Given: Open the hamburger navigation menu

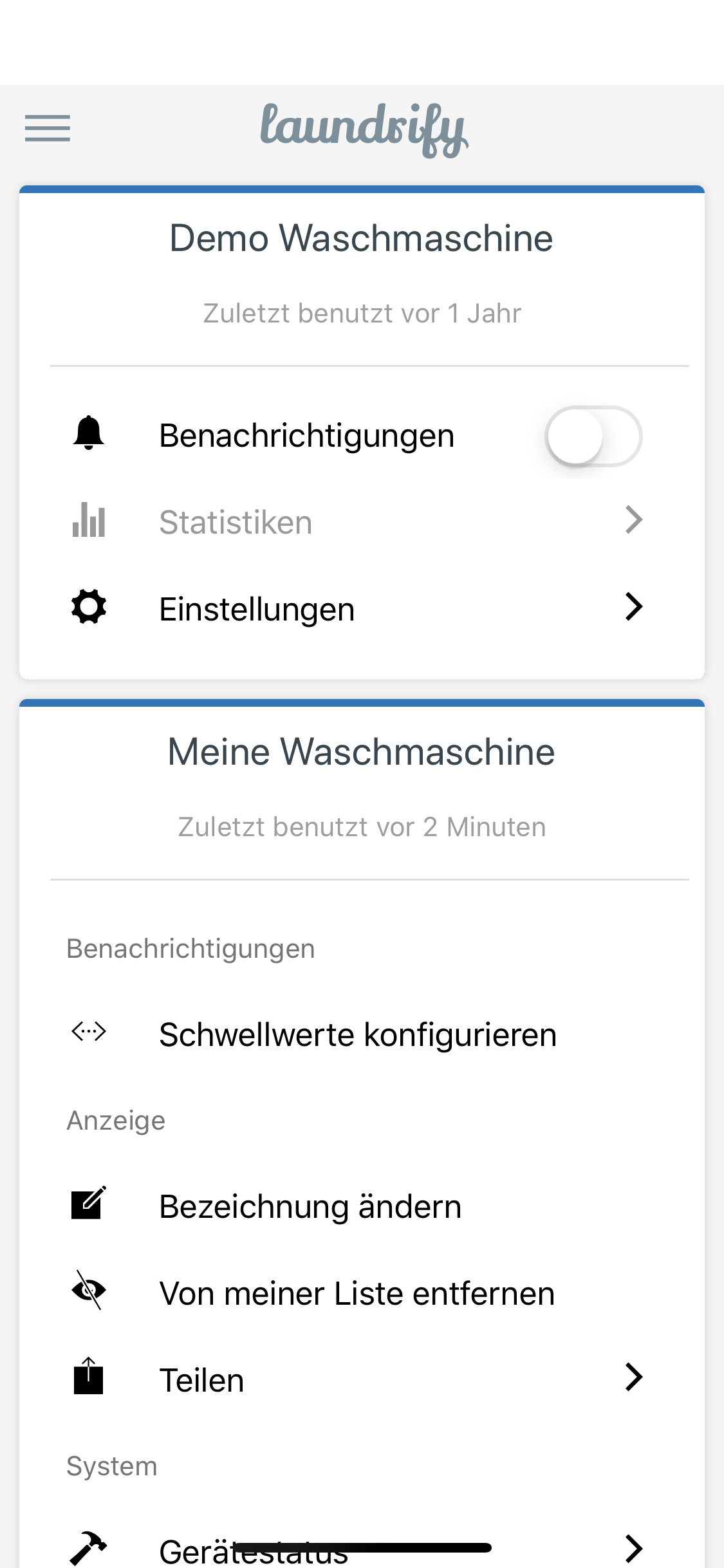Looking at the screenshot, I should [x=48, y=127].
